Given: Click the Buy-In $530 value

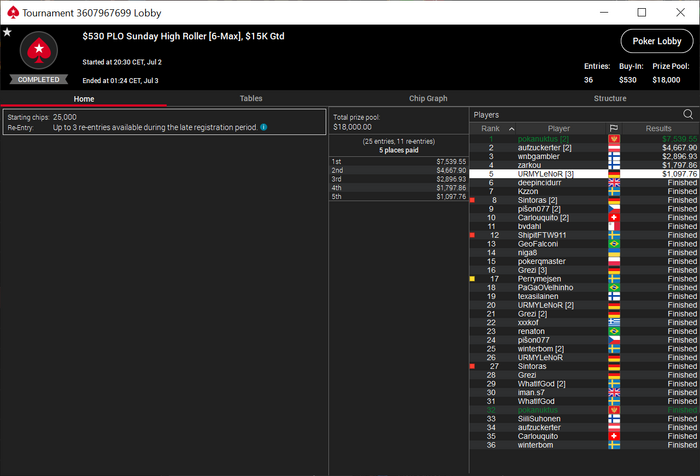Looking at the screenshot, I should (627, 80).
